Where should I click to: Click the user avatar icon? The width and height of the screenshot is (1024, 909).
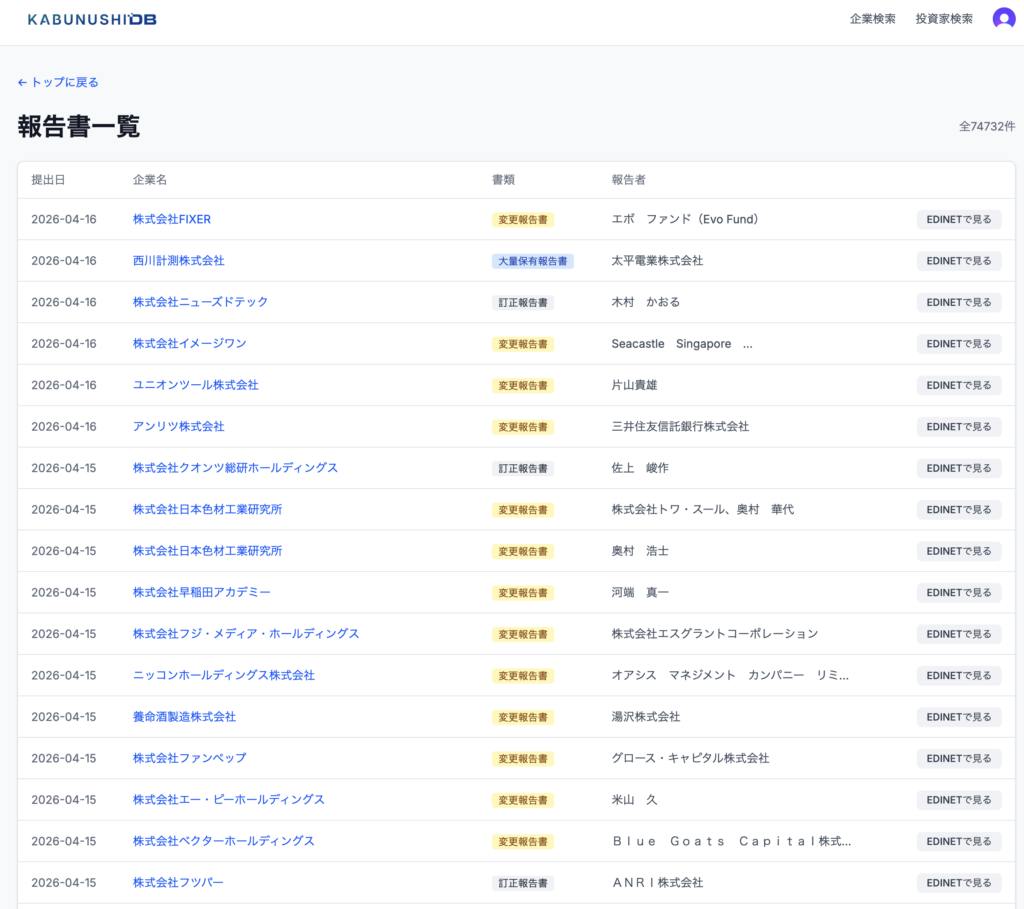pos(1003,19)
